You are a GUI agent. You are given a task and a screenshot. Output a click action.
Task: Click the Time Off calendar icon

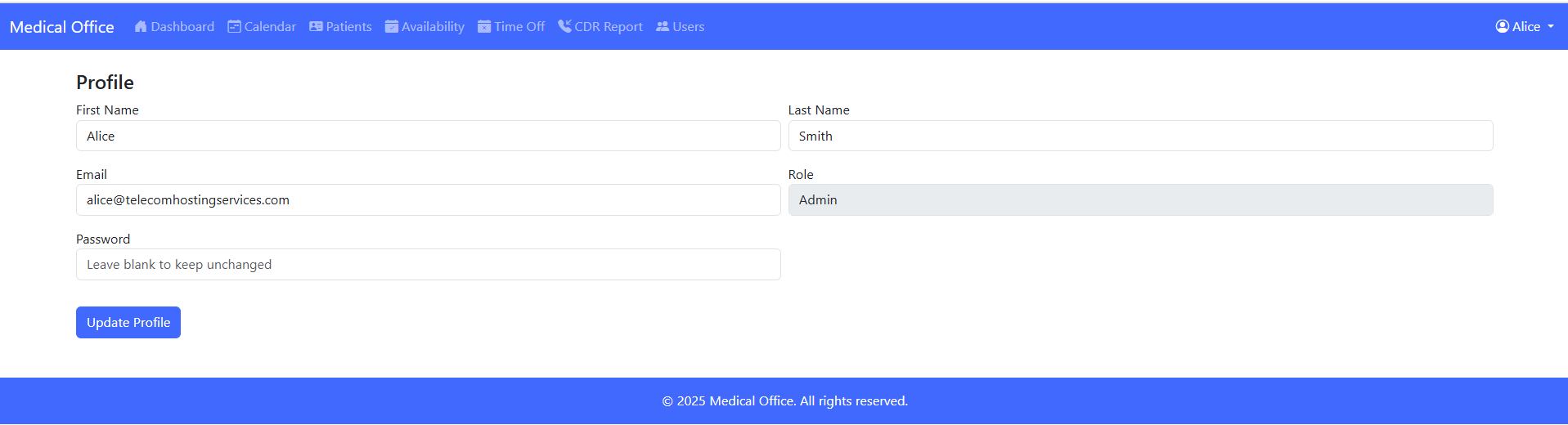(484, 26)
